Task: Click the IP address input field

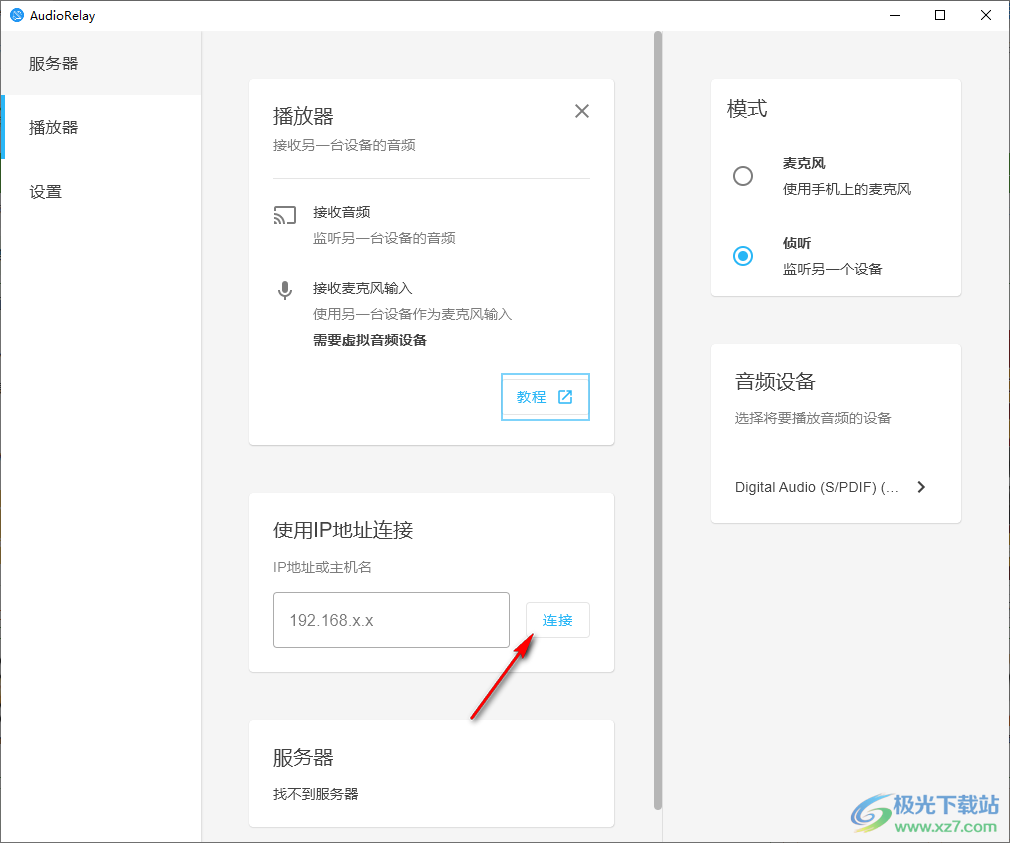Action: [x=391, y=620]
